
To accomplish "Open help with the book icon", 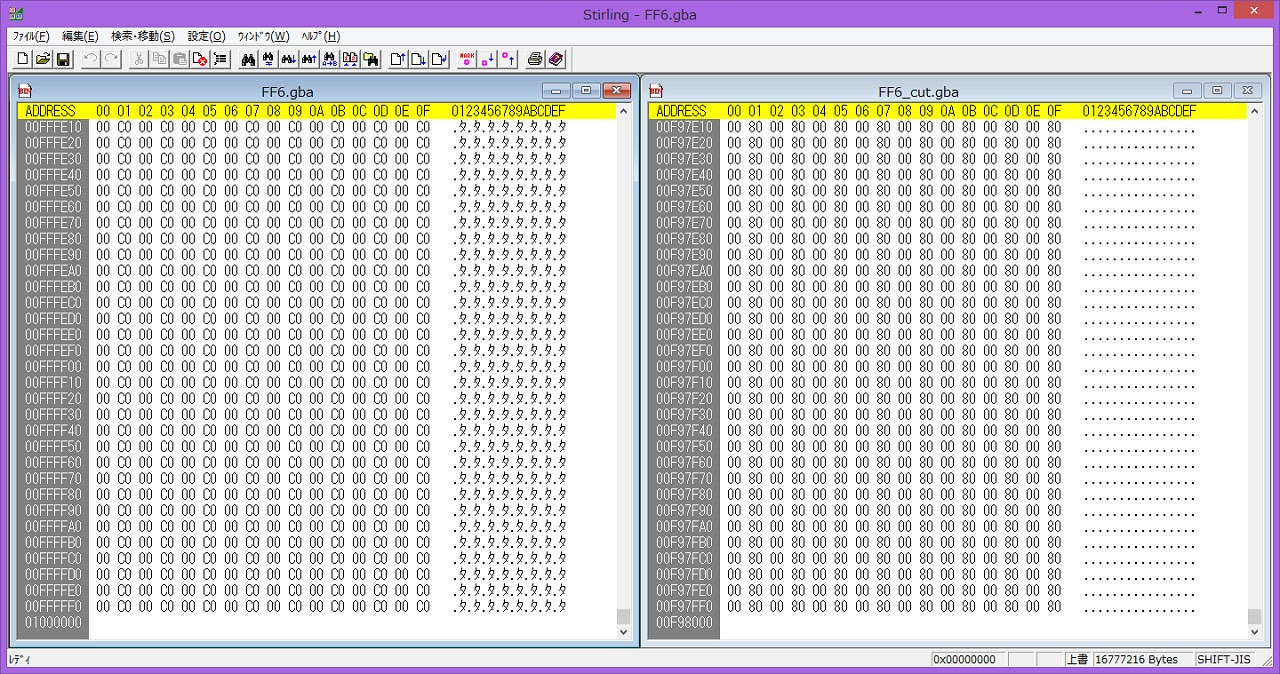I will (556, 59).
